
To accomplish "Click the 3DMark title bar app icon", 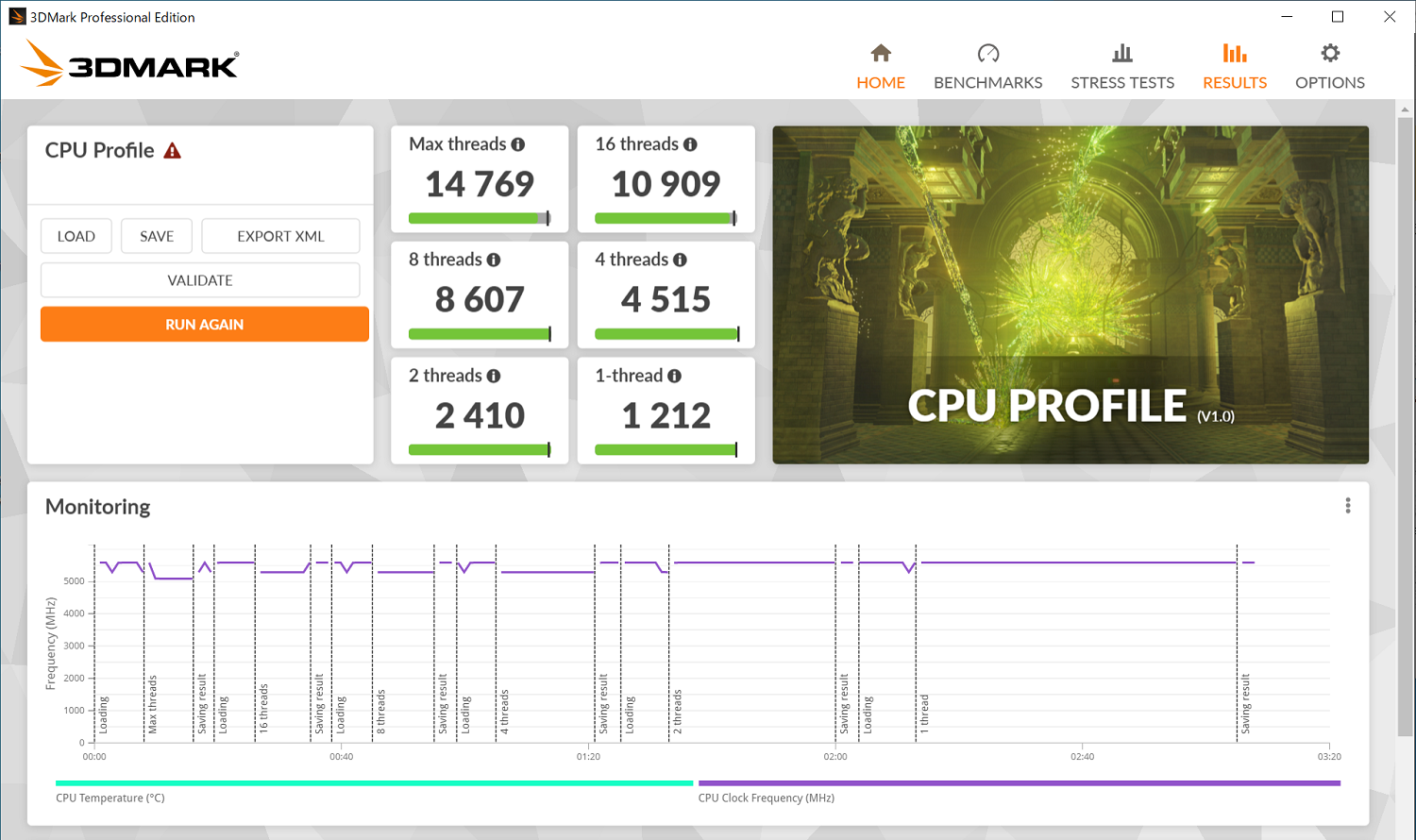I will (17, 17).
